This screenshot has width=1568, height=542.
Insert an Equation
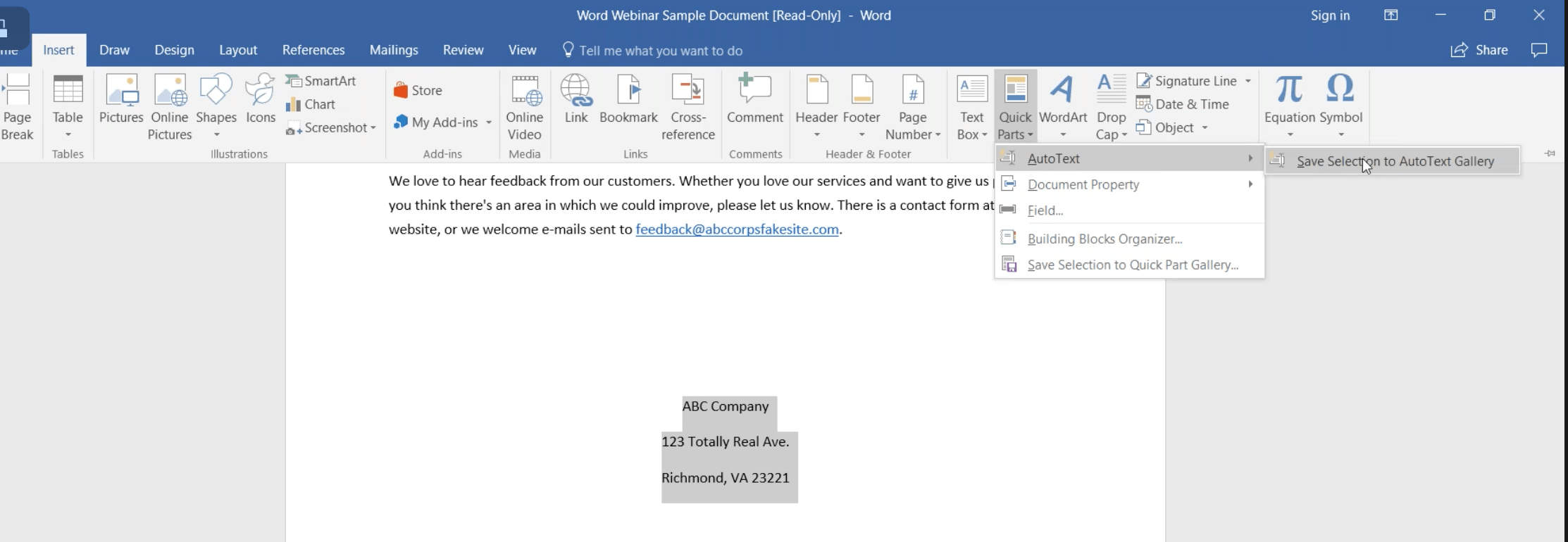click(x=1290, y=107)
